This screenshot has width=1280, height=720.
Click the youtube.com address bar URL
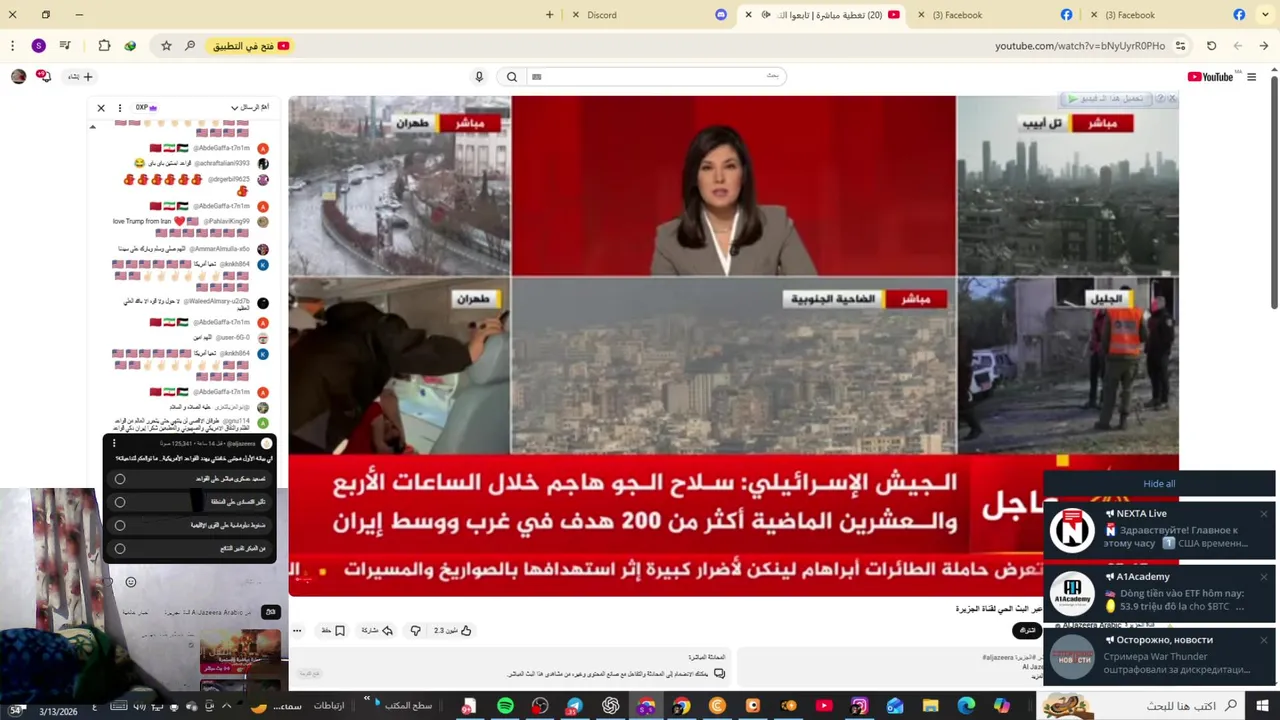click(x=1080, y=46)
